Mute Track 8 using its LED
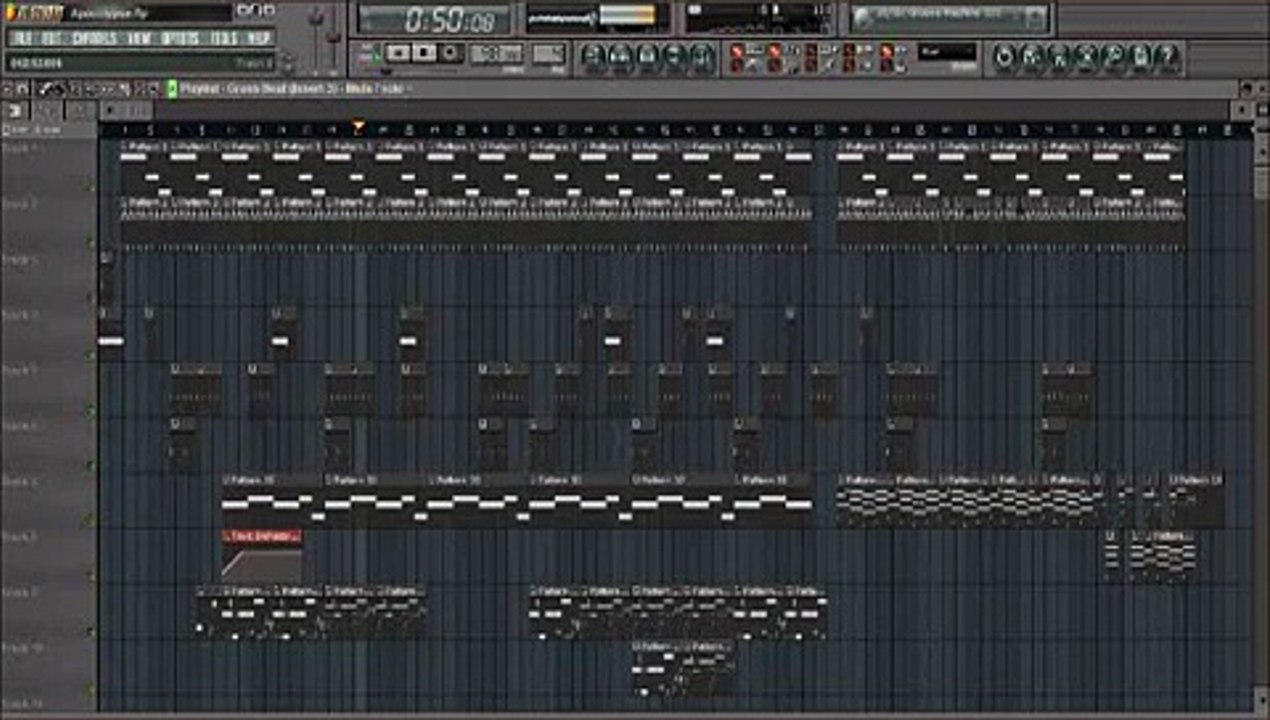Screen dimensions: 1270x720 [x=91, y=576]
